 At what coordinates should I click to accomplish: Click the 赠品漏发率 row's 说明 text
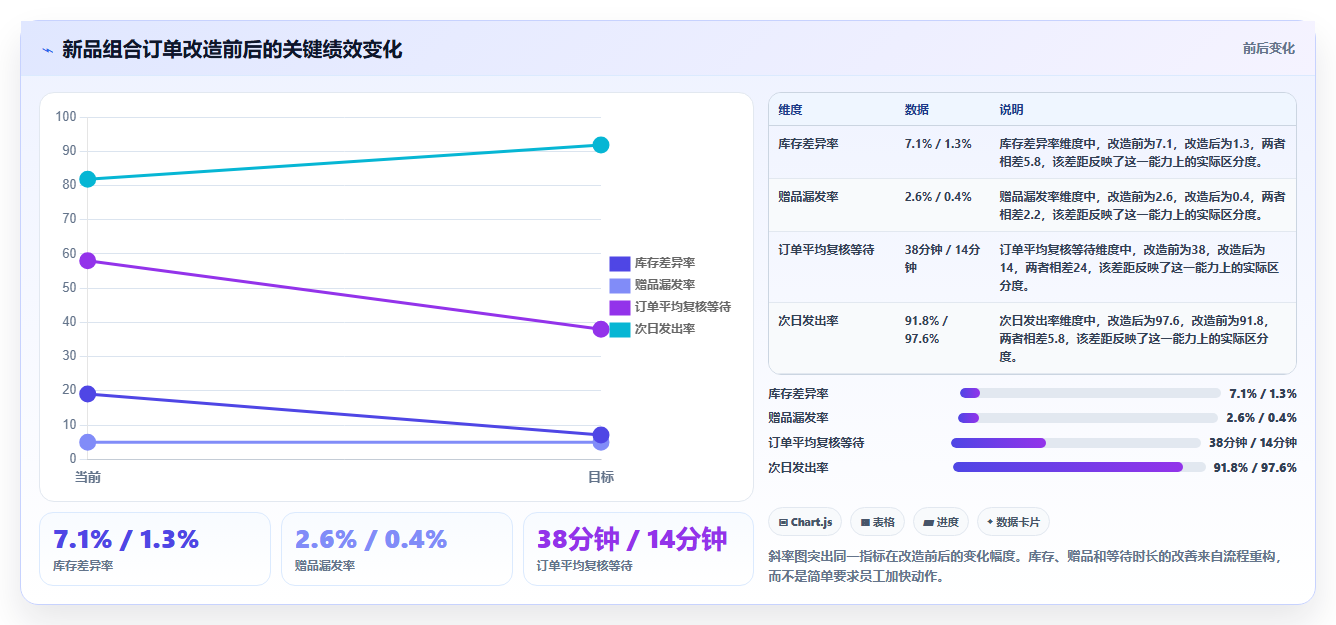1142,206
